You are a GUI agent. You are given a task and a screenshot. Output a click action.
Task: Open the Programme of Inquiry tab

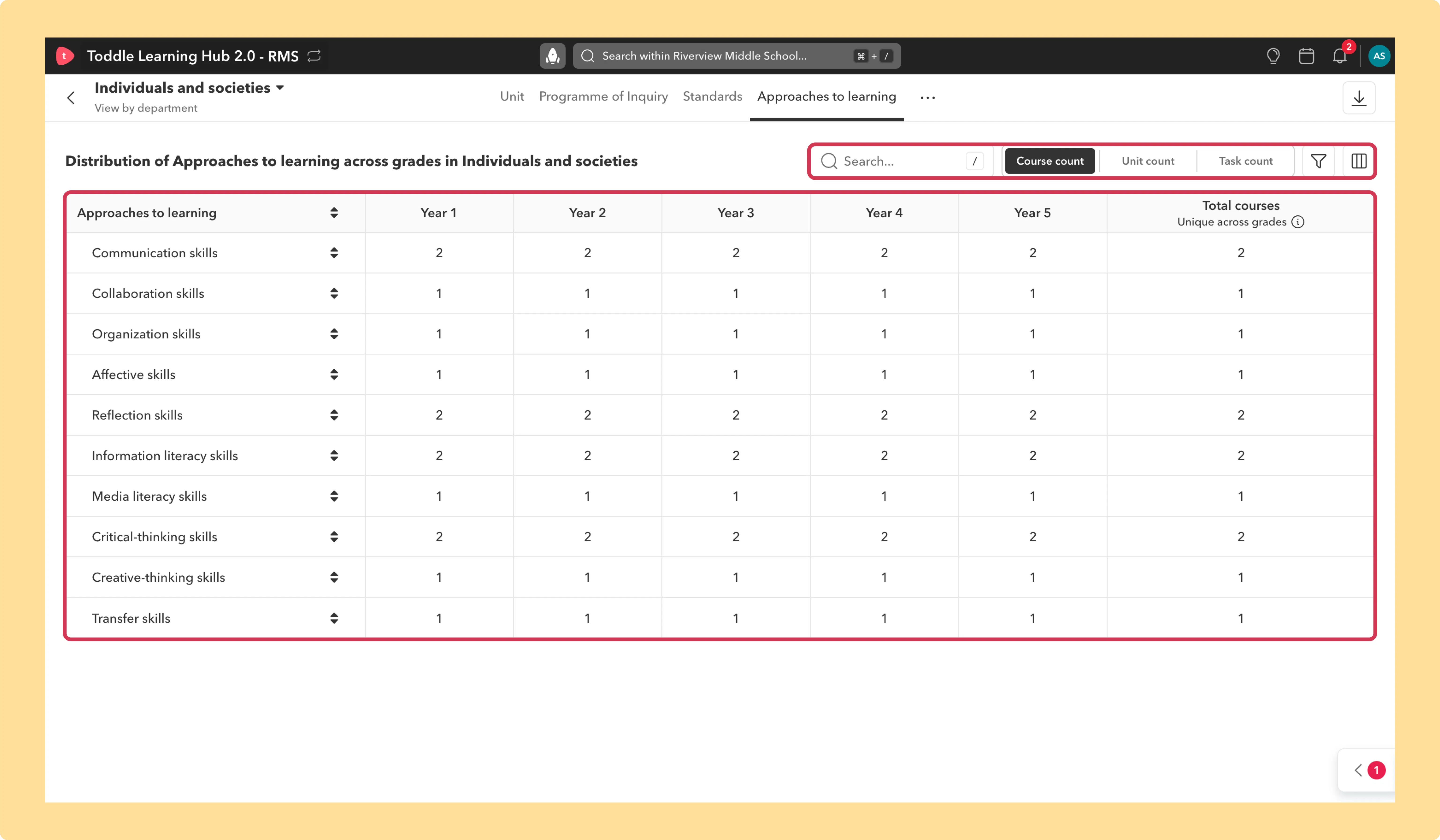(604, 97)
